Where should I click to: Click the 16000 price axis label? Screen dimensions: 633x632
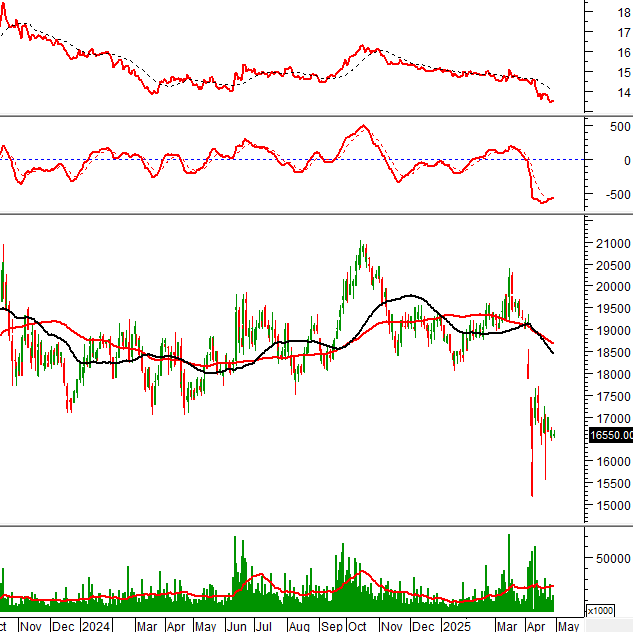pyautogui.click(x=613, y=461)
